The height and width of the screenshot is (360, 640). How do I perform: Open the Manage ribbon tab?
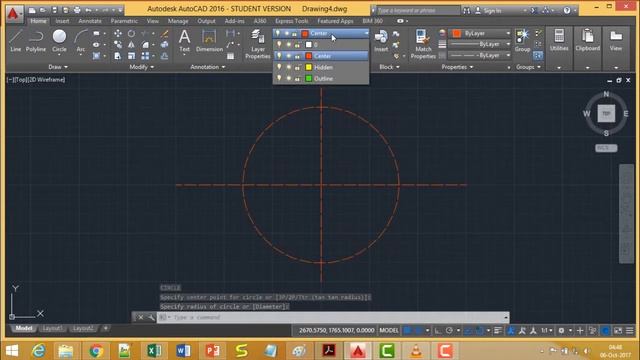click(x=178, y=21)
